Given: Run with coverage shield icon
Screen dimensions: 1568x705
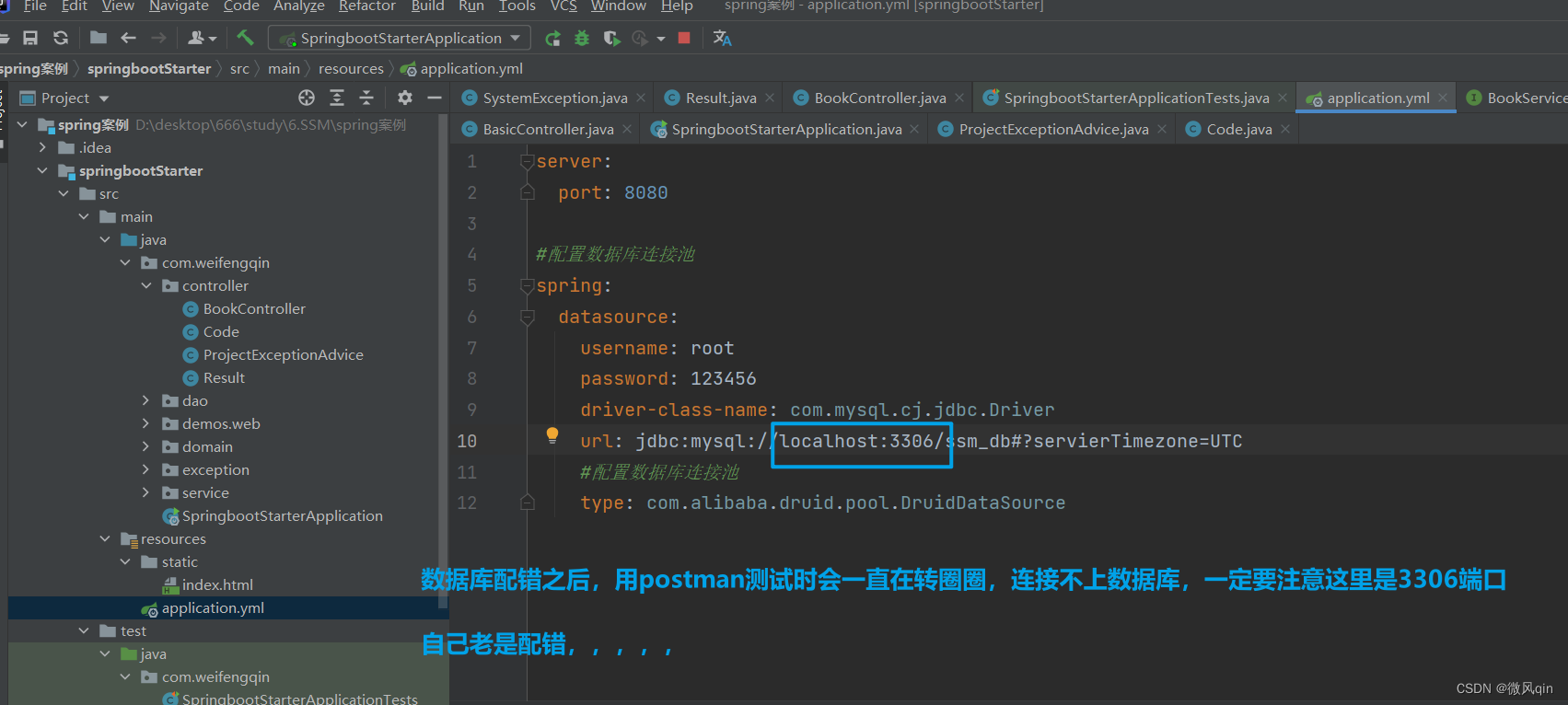Looking at the screenshot, I should point(611,38).
